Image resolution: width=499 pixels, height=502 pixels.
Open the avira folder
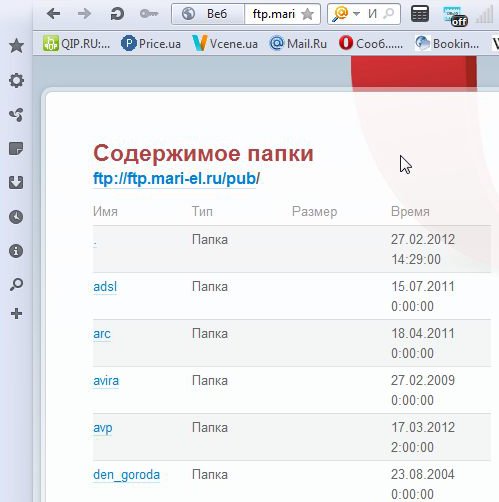click(x=106, y=381)
